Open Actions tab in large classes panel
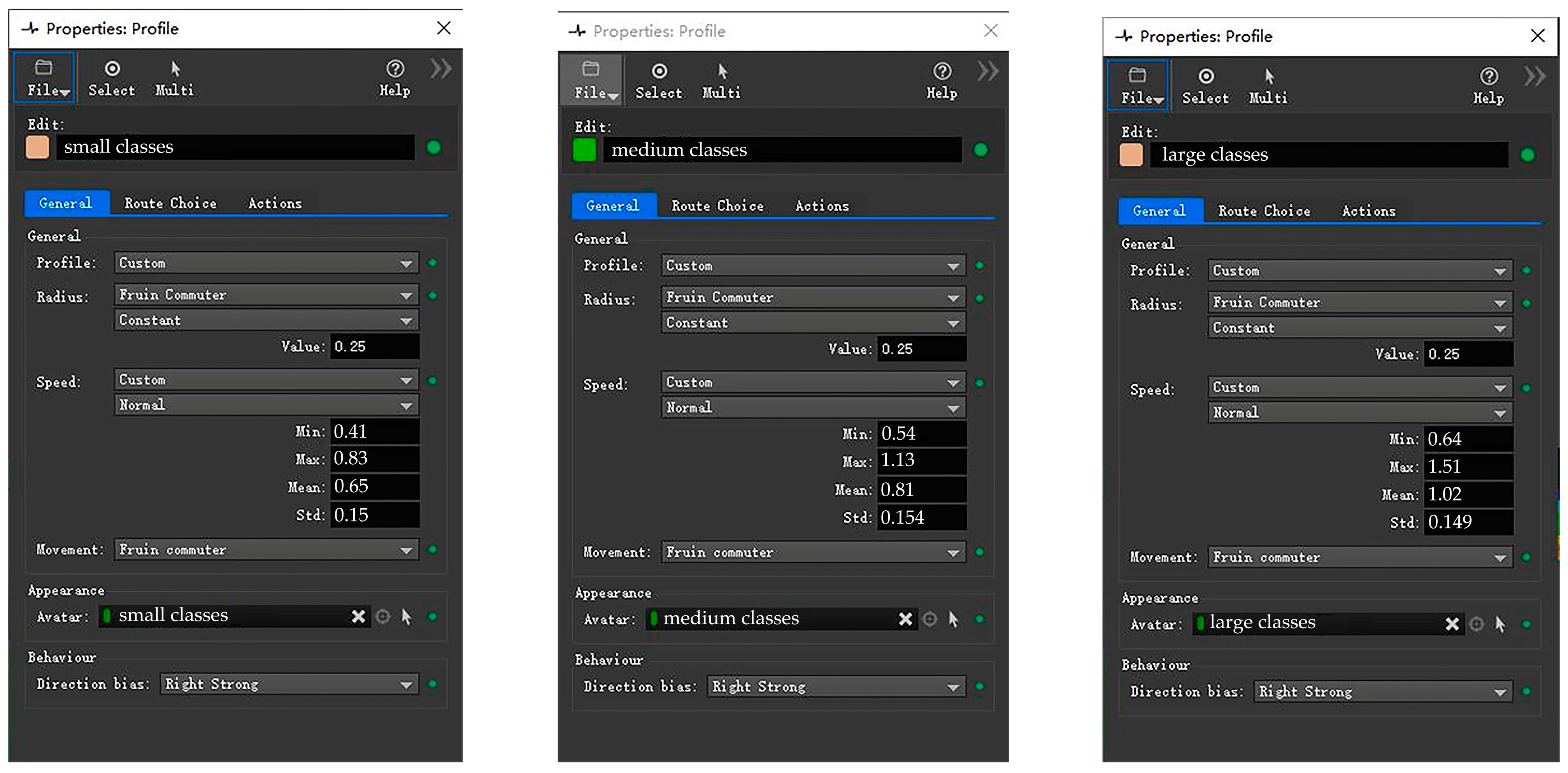The image size is (1568, 773). [x=1368, y=211]
